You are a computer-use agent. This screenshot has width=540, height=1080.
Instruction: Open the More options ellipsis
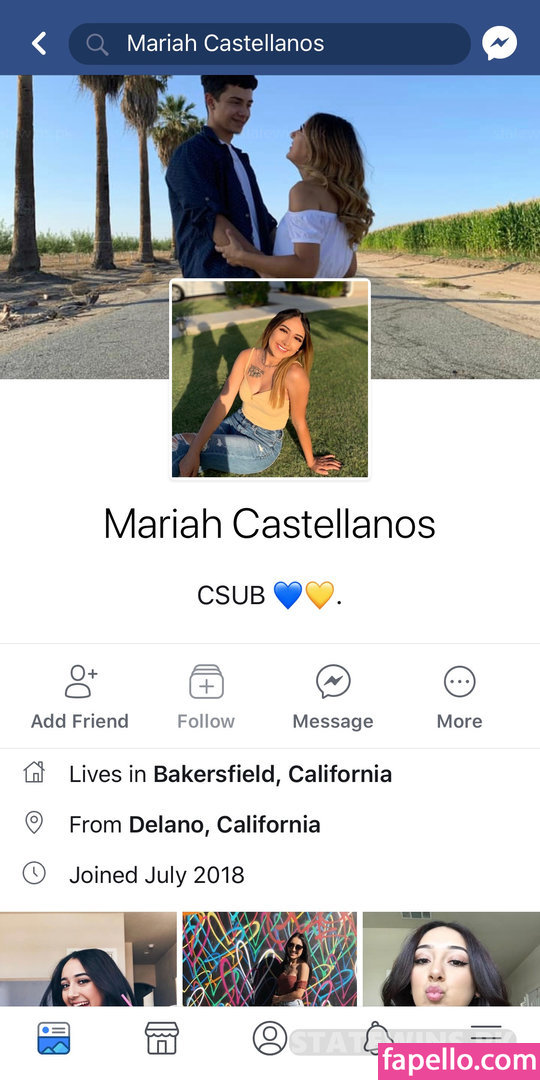tap(459, 682)
